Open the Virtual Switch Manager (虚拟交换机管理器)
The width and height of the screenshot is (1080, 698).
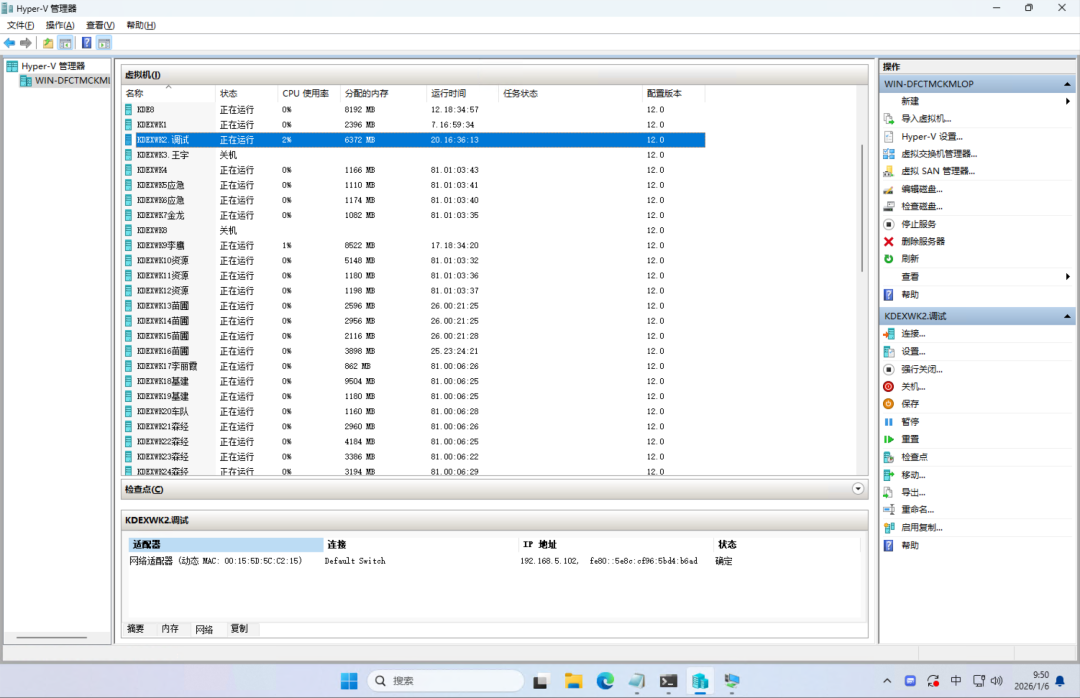pos(939,154)
